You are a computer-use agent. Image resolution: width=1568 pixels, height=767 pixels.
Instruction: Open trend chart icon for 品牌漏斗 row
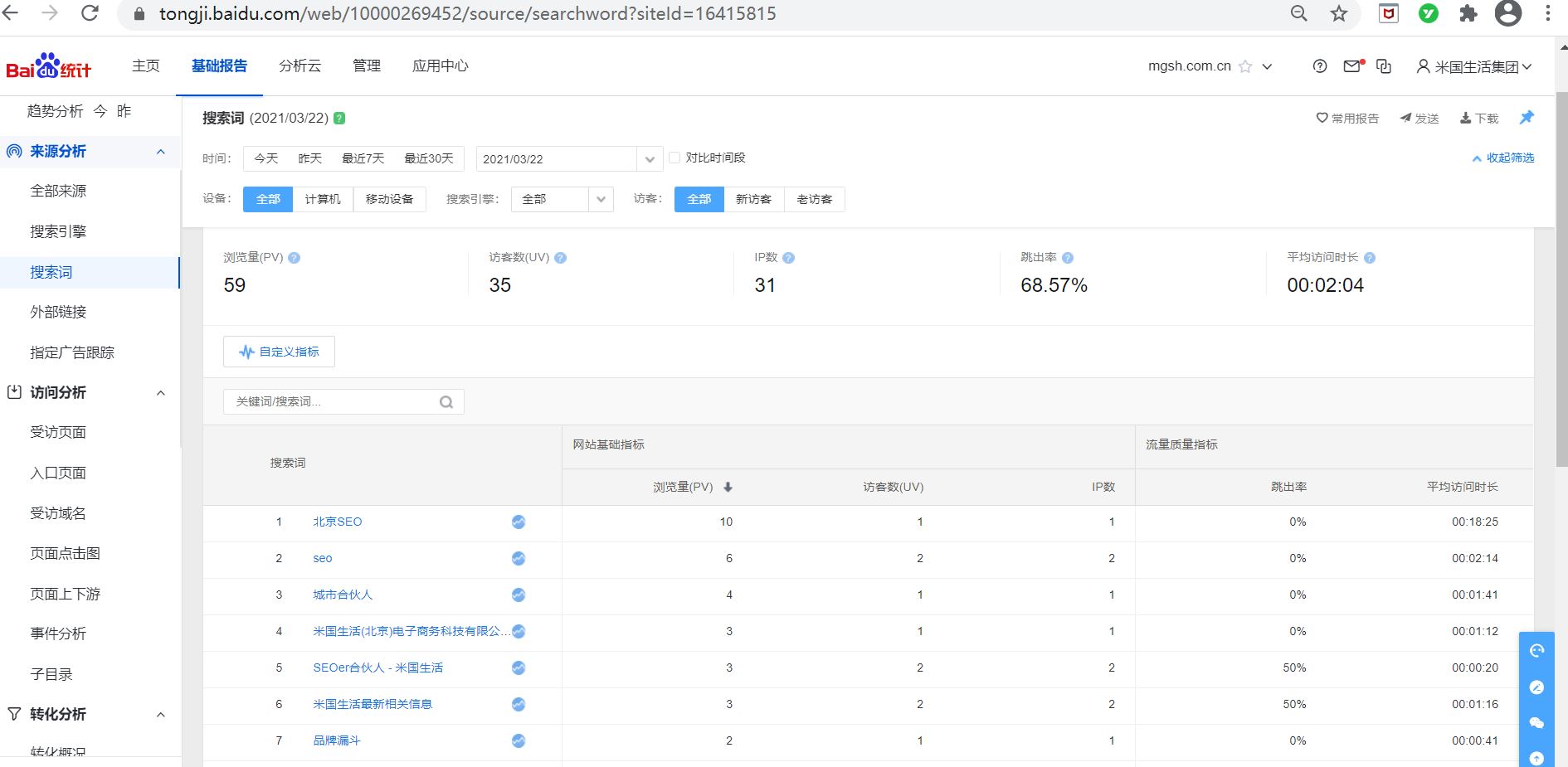pyautogui.click(x=519, y=740)
